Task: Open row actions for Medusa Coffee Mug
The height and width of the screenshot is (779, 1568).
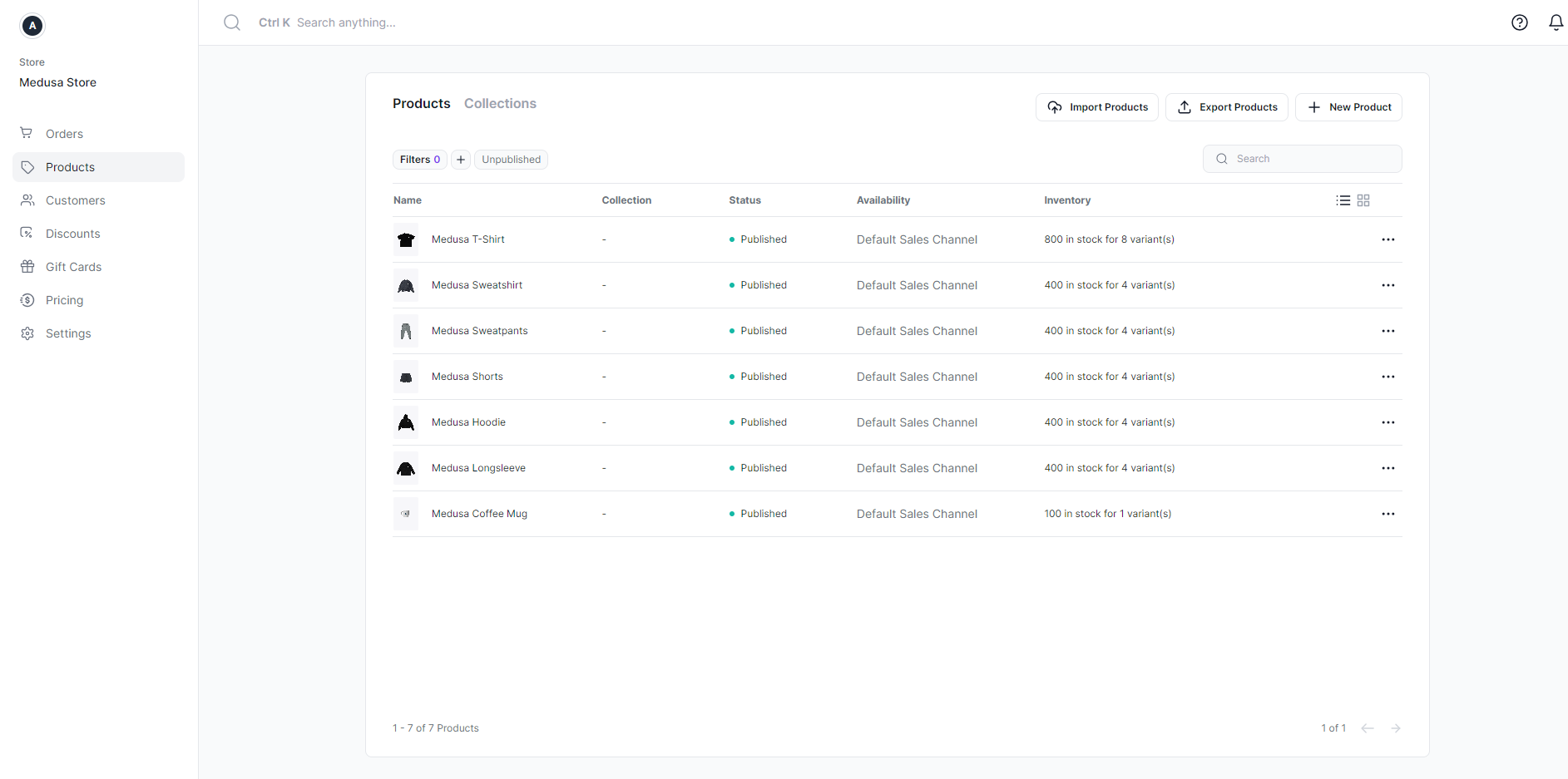Action: (1387, 513)
